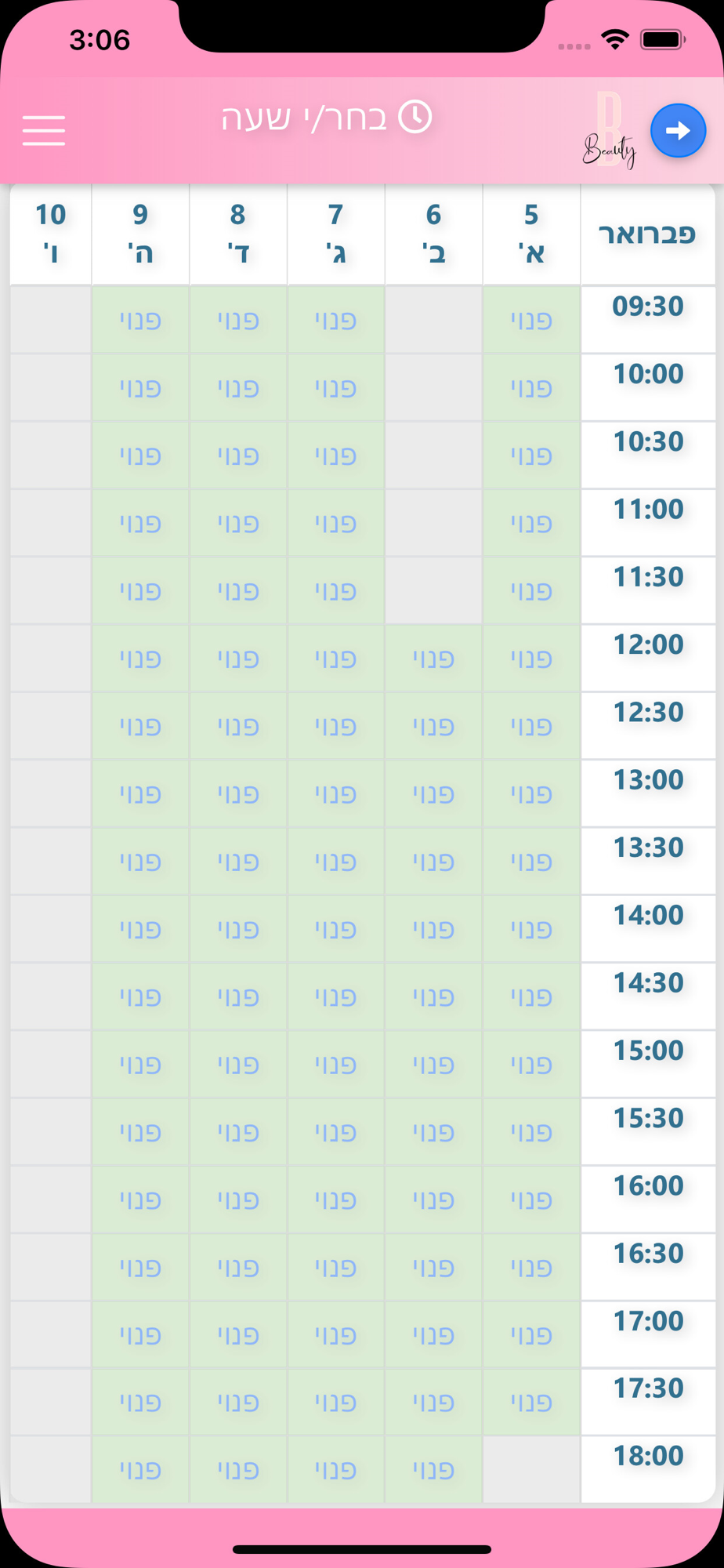Open the hamburger menu
This screenshot has width=724, height=1568.
pyautogui.click(x=44, y=130)
